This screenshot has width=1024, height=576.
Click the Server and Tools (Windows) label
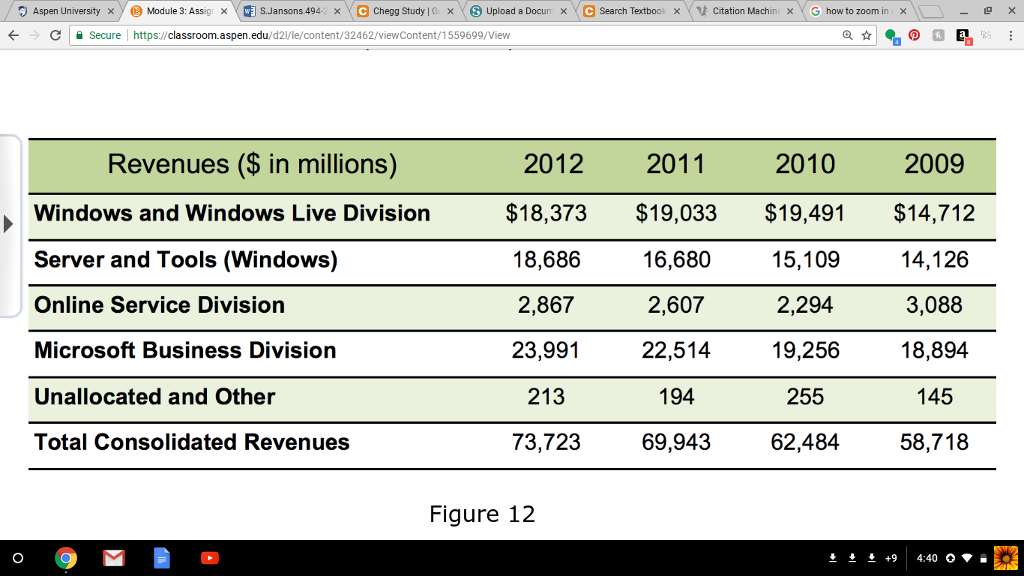(186, 261)
